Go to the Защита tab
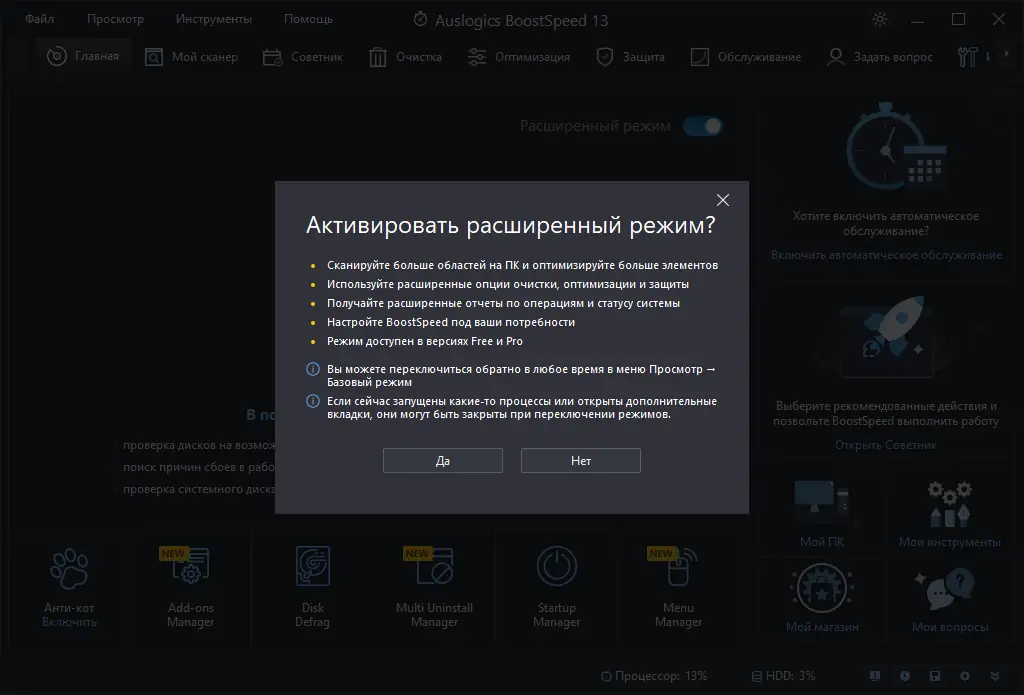The height and width of the screenshot is (695, 1024). tap(630, 57)
